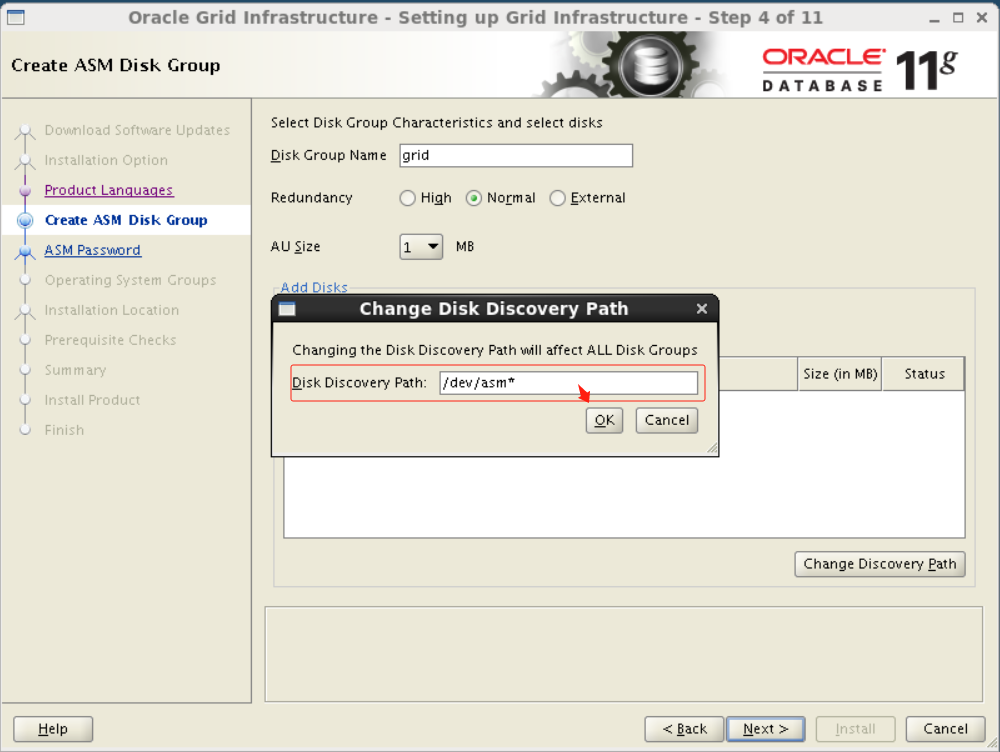Select the High redundancy radio button

pos(407,198)
